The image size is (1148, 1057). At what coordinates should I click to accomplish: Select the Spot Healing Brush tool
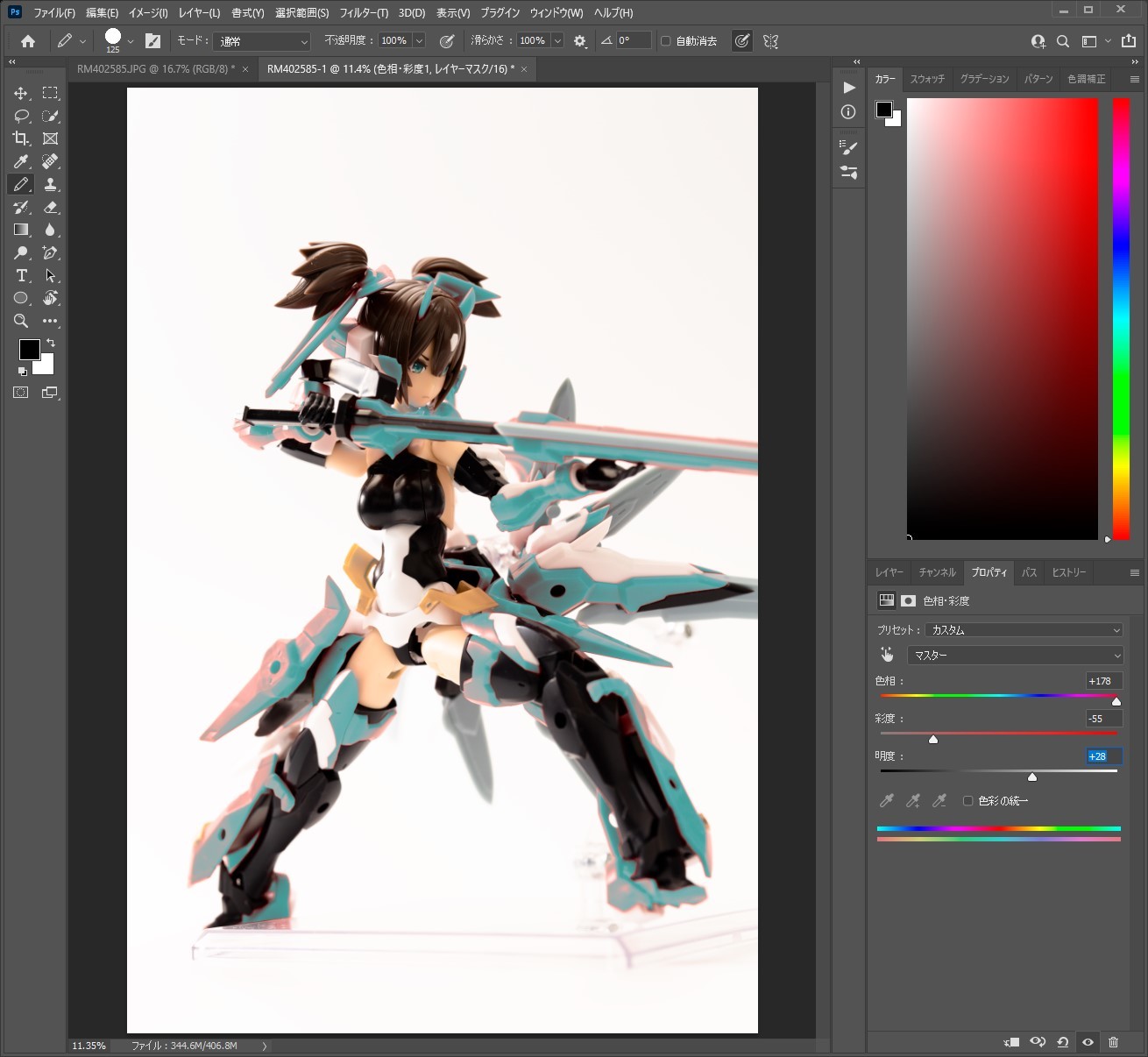(x=51, y=161)
